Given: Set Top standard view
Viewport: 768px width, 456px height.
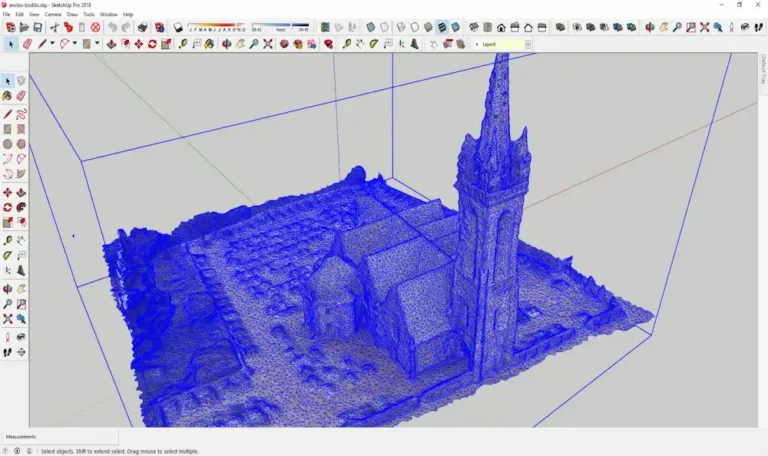Looking at the screenshot, I should pyautogui.click(x=487, y=27).
